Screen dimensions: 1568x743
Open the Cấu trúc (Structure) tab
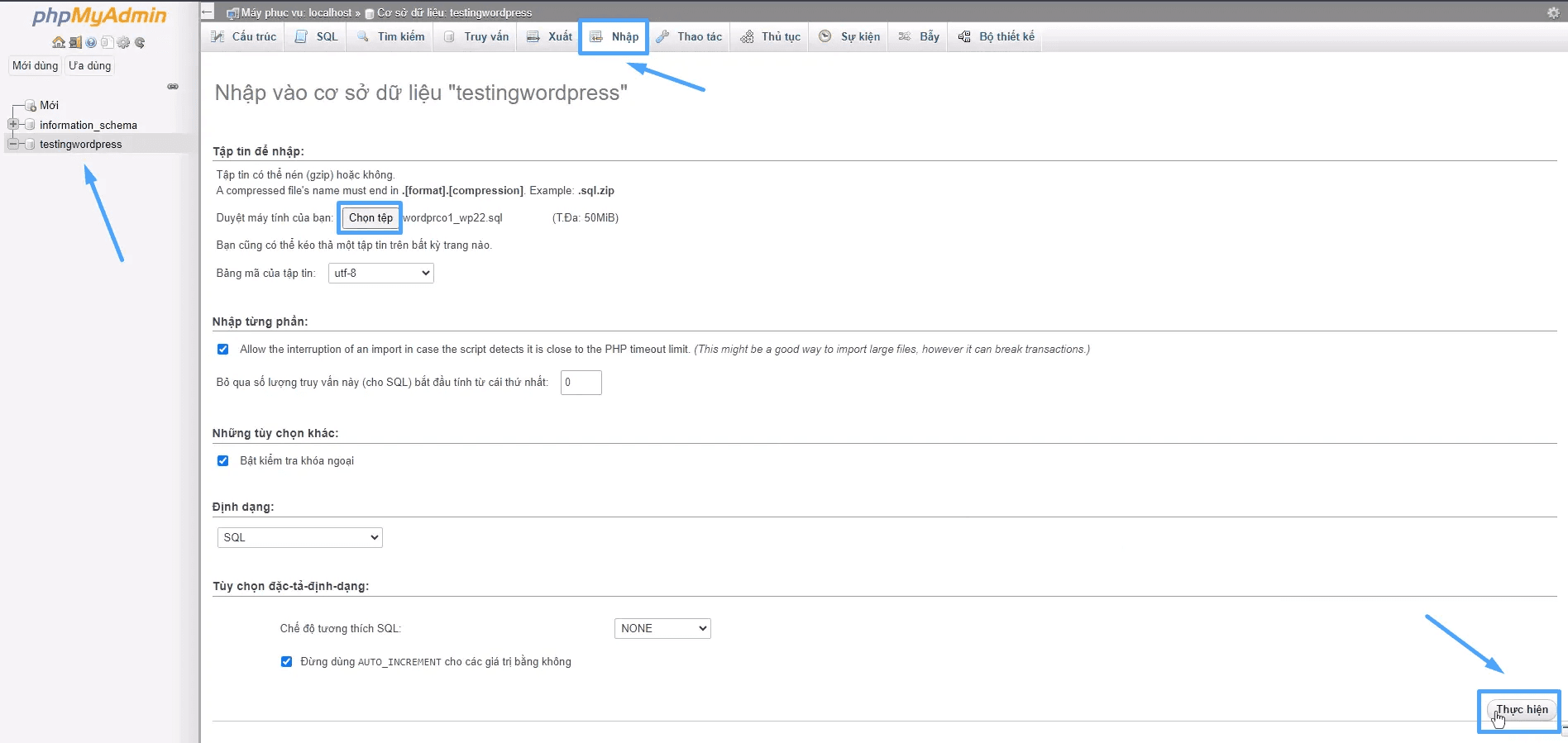(x=243, y=36)
